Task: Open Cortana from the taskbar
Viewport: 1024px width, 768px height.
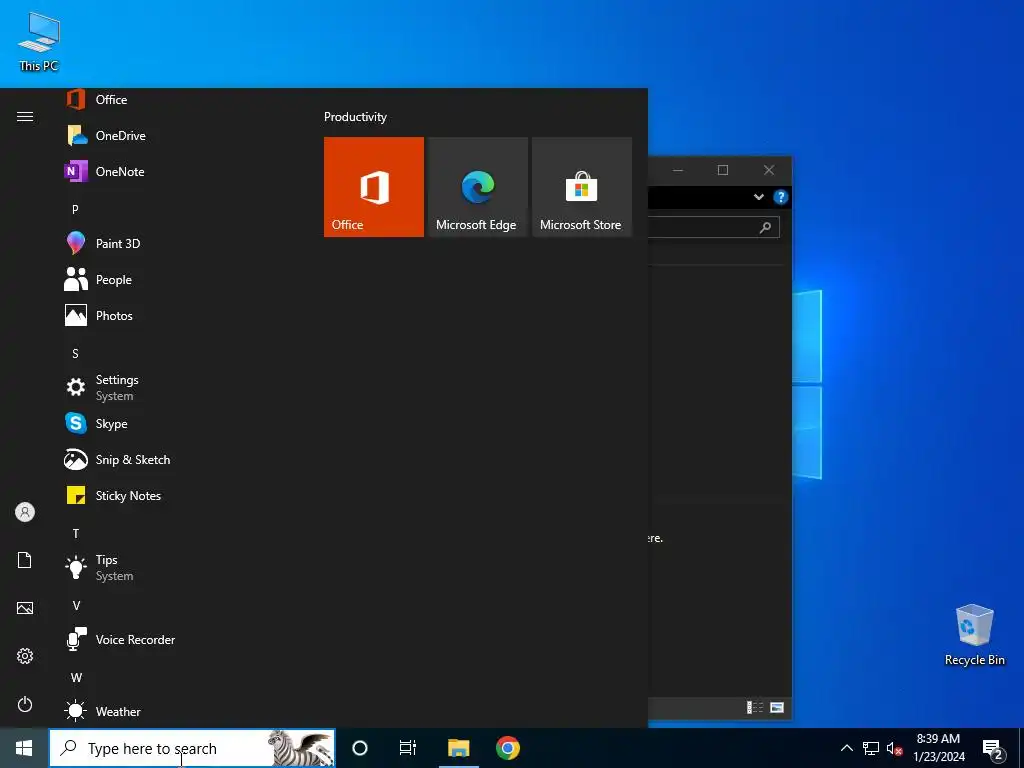Action: click(x=360, y=748)
